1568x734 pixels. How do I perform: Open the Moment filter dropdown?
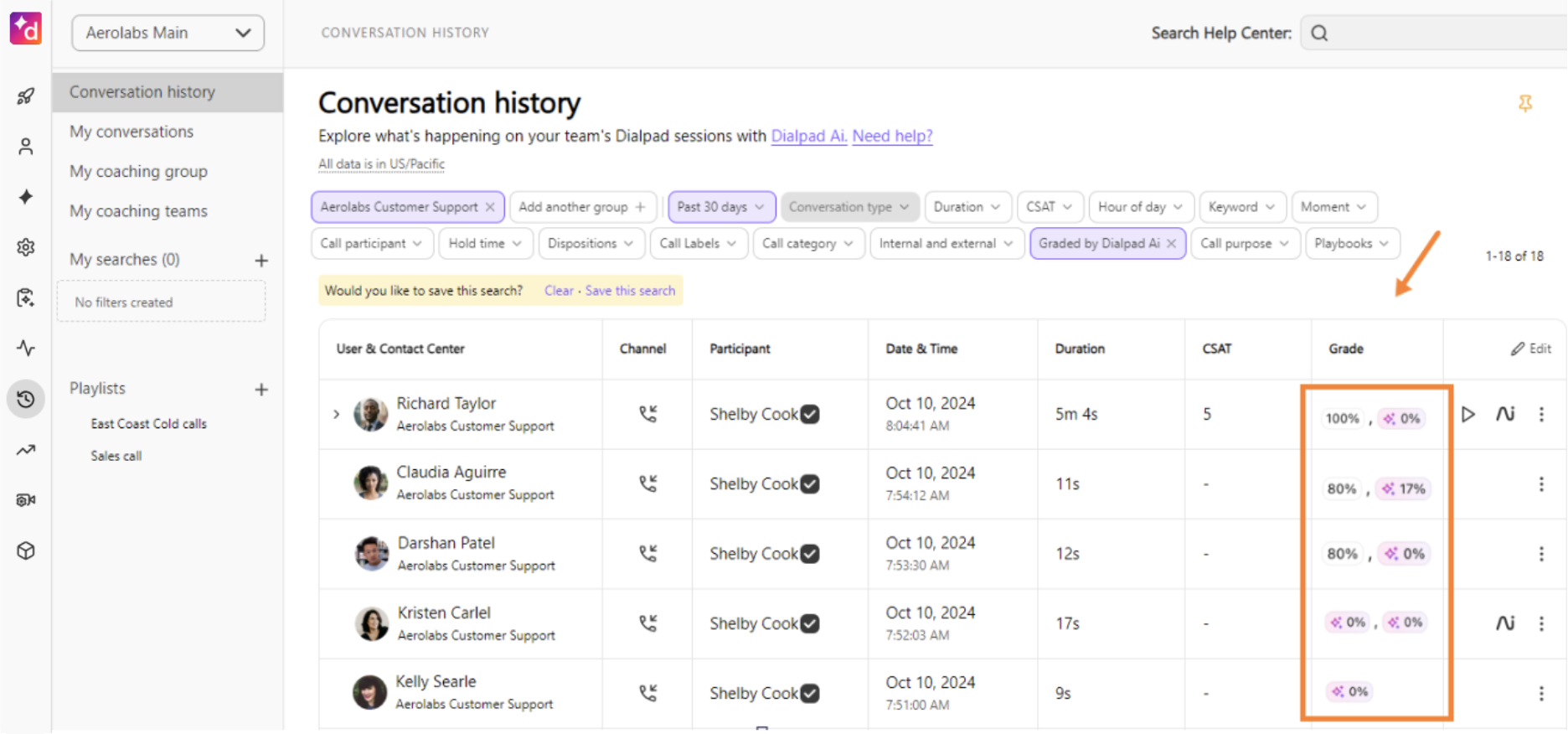(1333, 207)
